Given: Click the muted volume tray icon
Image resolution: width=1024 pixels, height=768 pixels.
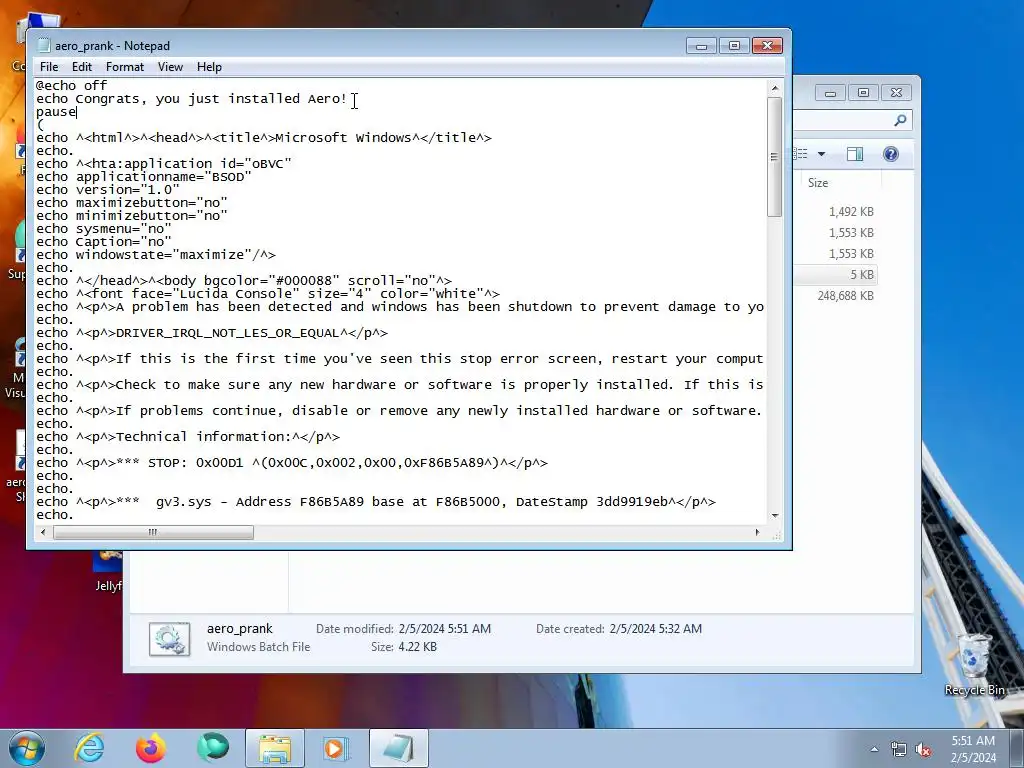Looking at the screenshot, I should [x=923, y=749].
